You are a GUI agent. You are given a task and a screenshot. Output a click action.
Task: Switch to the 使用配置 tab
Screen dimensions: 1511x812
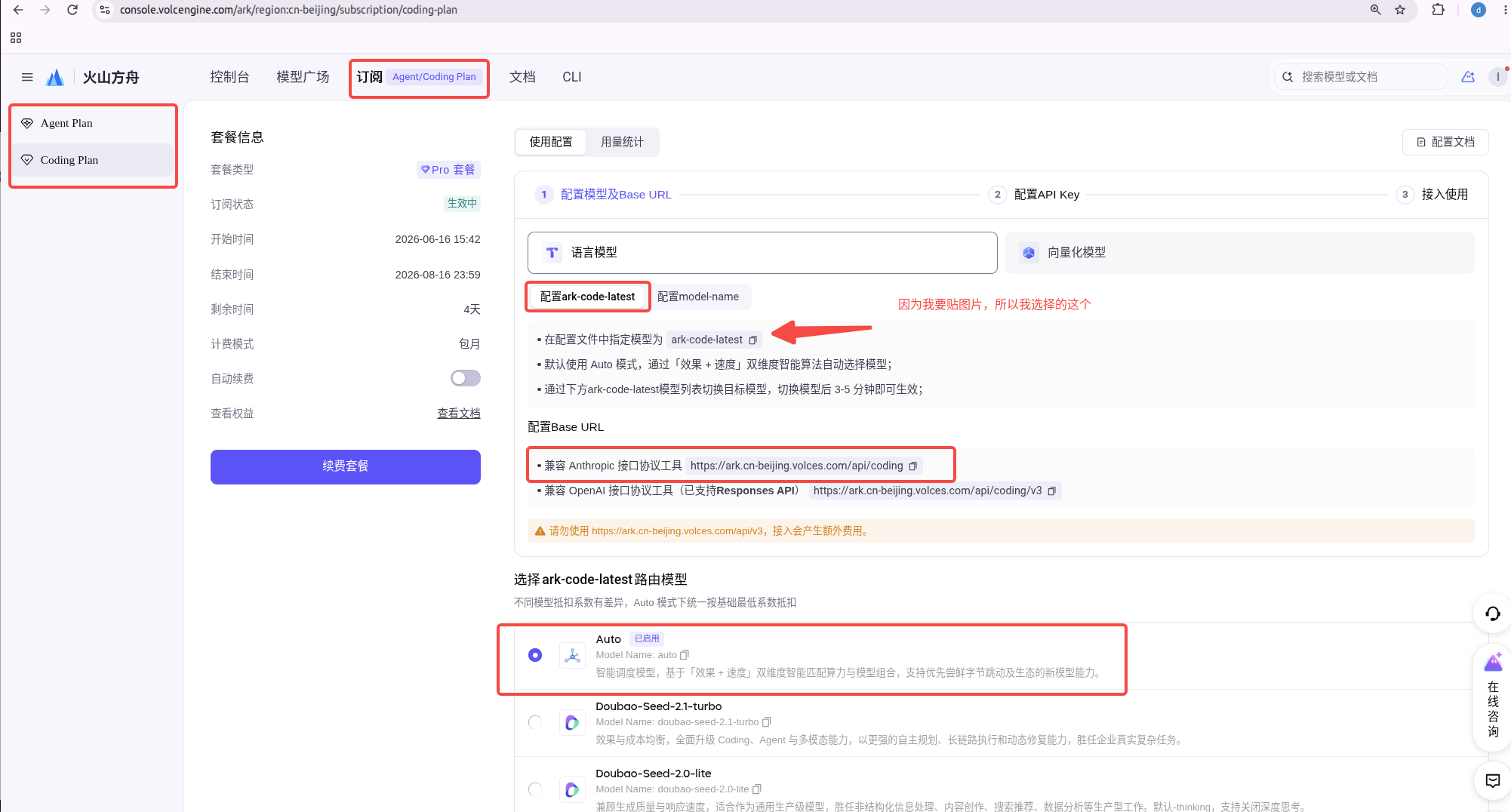pyautogui.click(x=551, y=142)
